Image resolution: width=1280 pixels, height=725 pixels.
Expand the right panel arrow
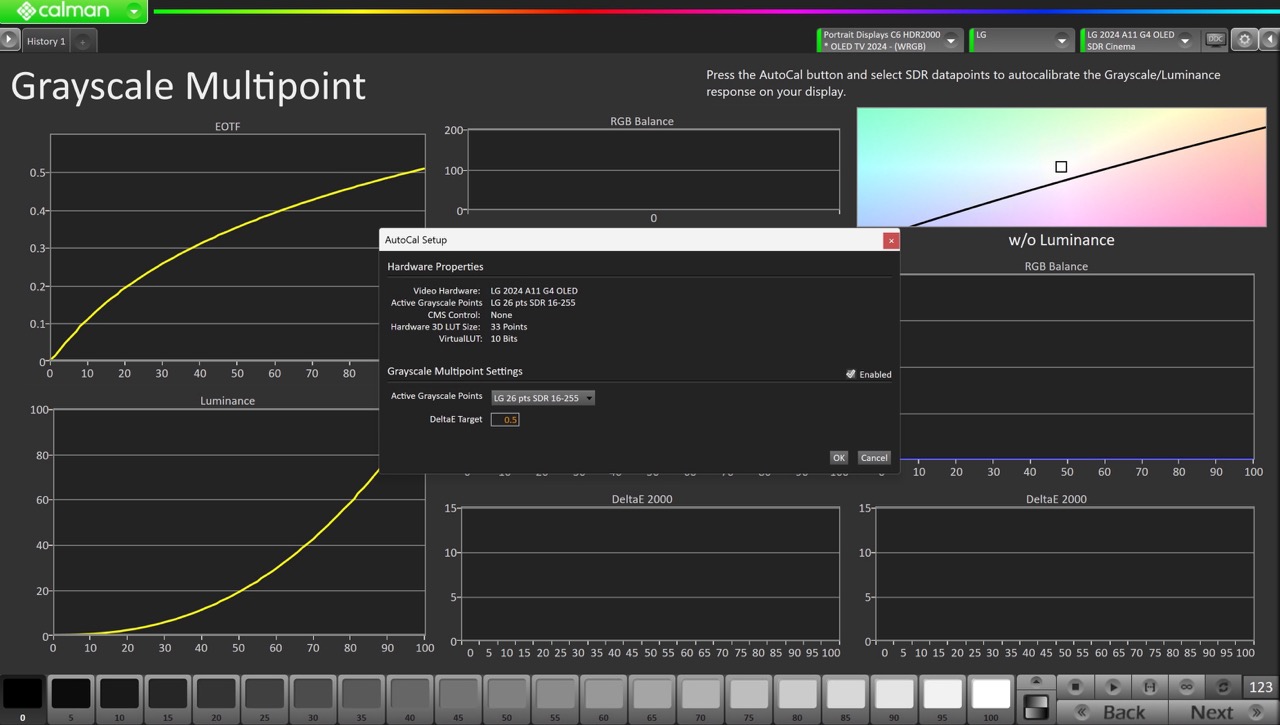[x=1269, y=40]
